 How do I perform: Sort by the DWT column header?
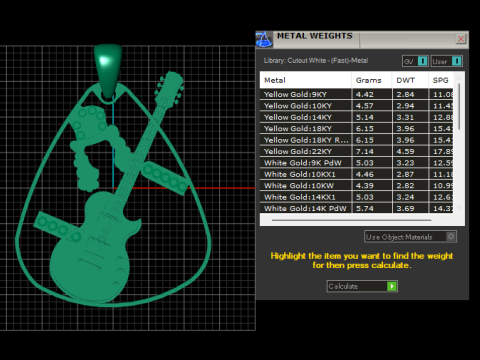coord(410,80)
